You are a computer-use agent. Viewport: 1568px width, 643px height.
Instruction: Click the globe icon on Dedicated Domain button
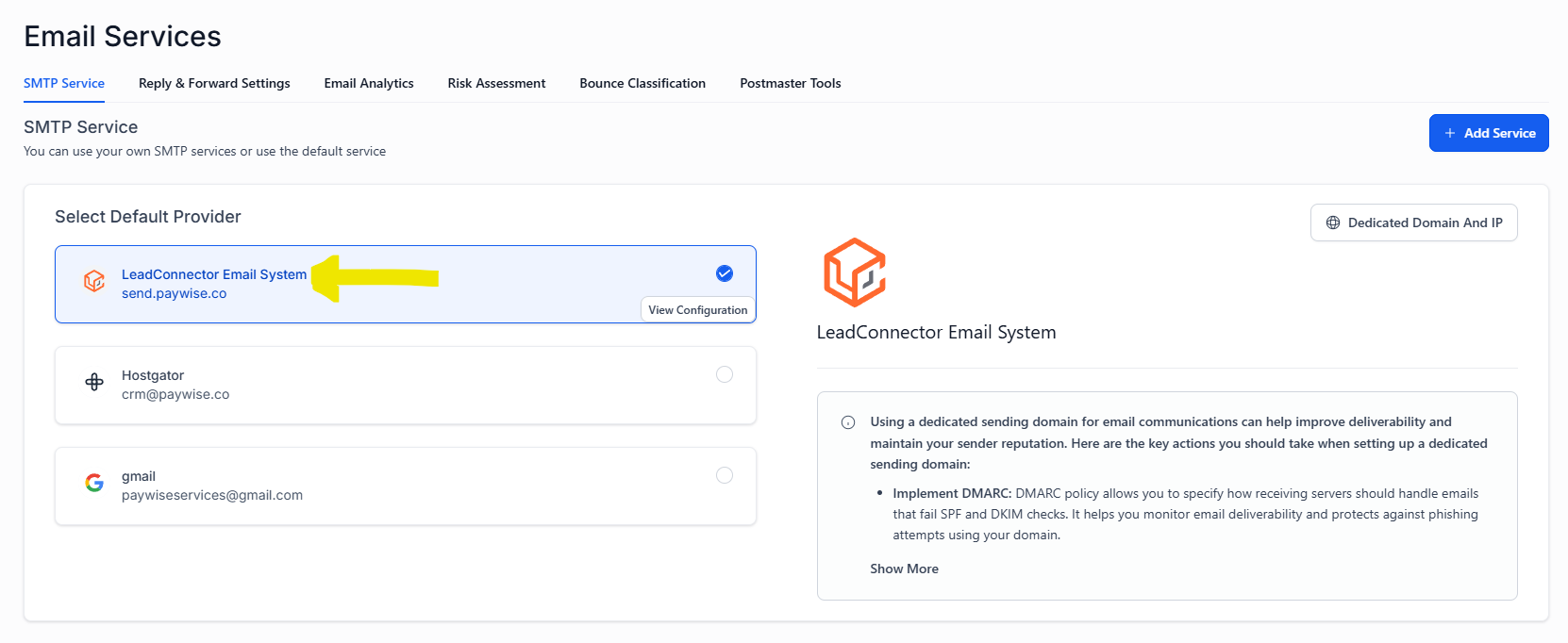tap(1333, 223)
